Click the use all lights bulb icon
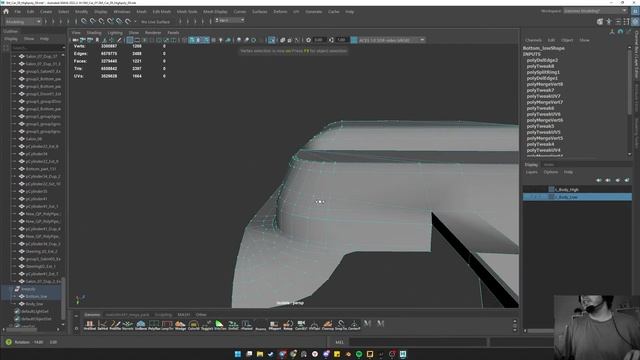The image size is (640, 360). coord(220,40)
